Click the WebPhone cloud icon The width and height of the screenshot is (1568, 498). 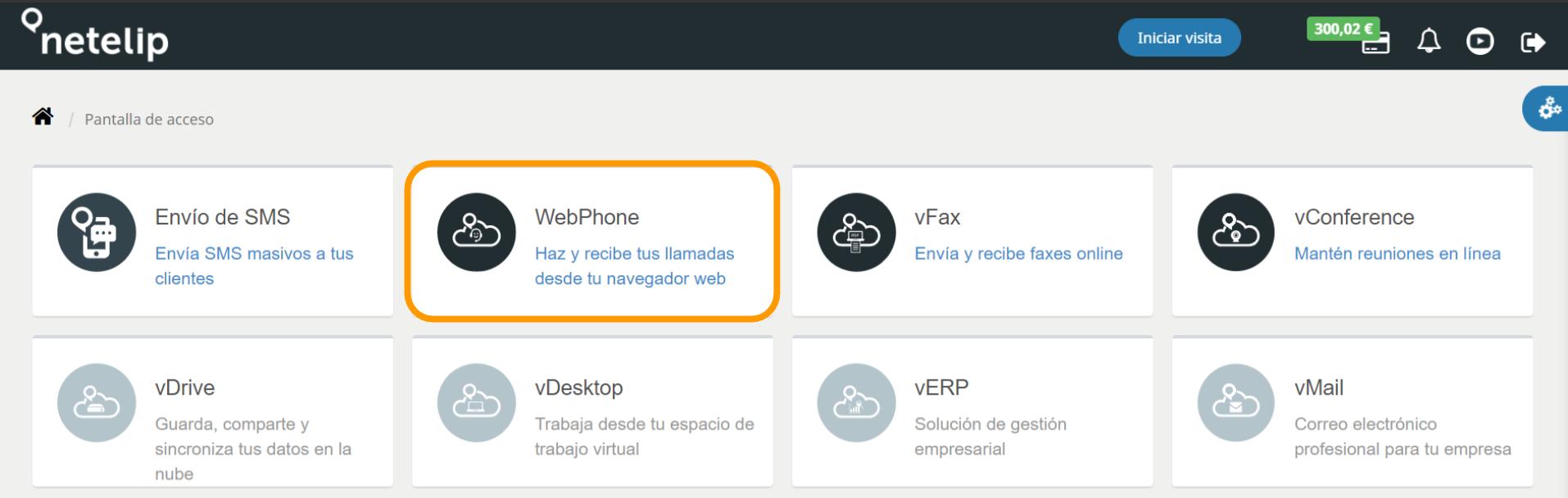(x=477, y=233)
